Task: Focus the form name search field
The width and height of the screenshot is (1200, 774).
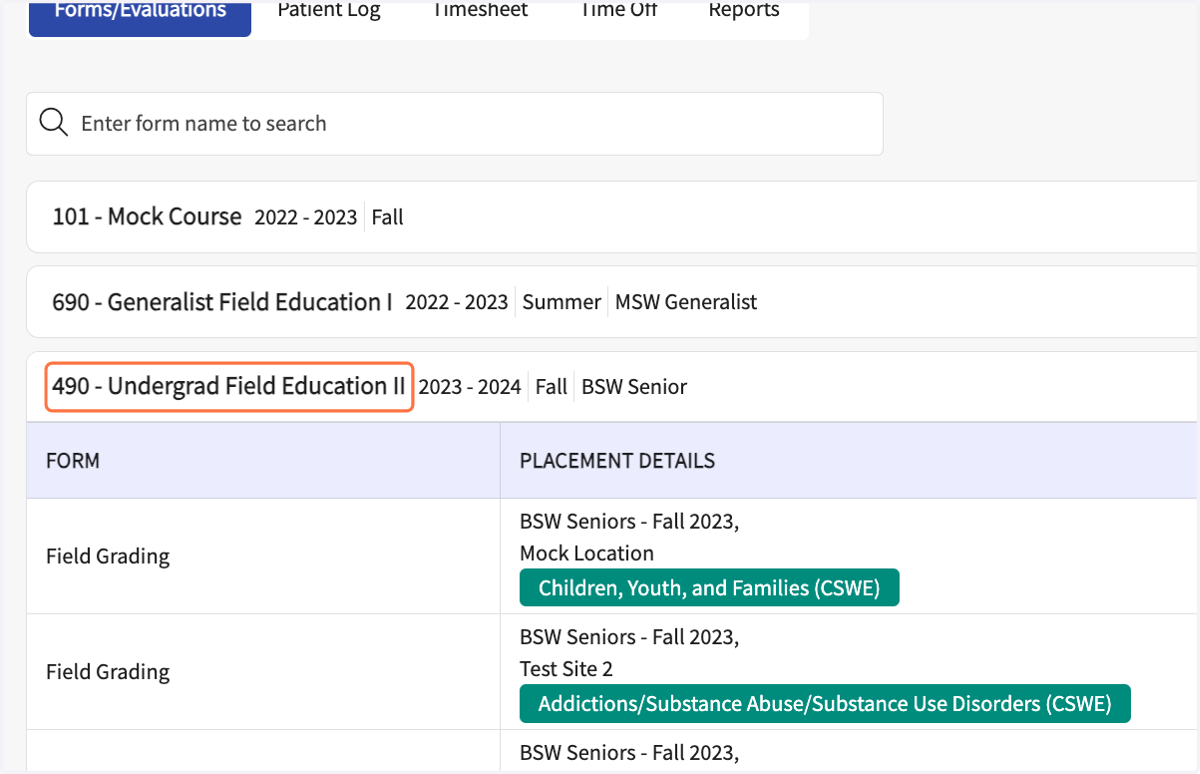Action: (455, 124)
